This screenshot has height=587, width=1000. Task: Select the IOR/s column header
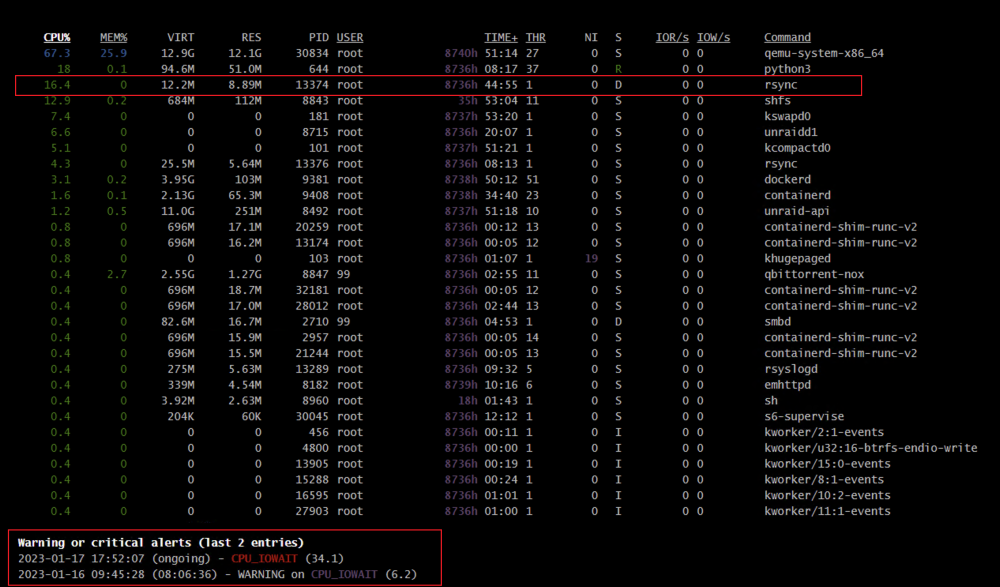[x=672, y=38]
